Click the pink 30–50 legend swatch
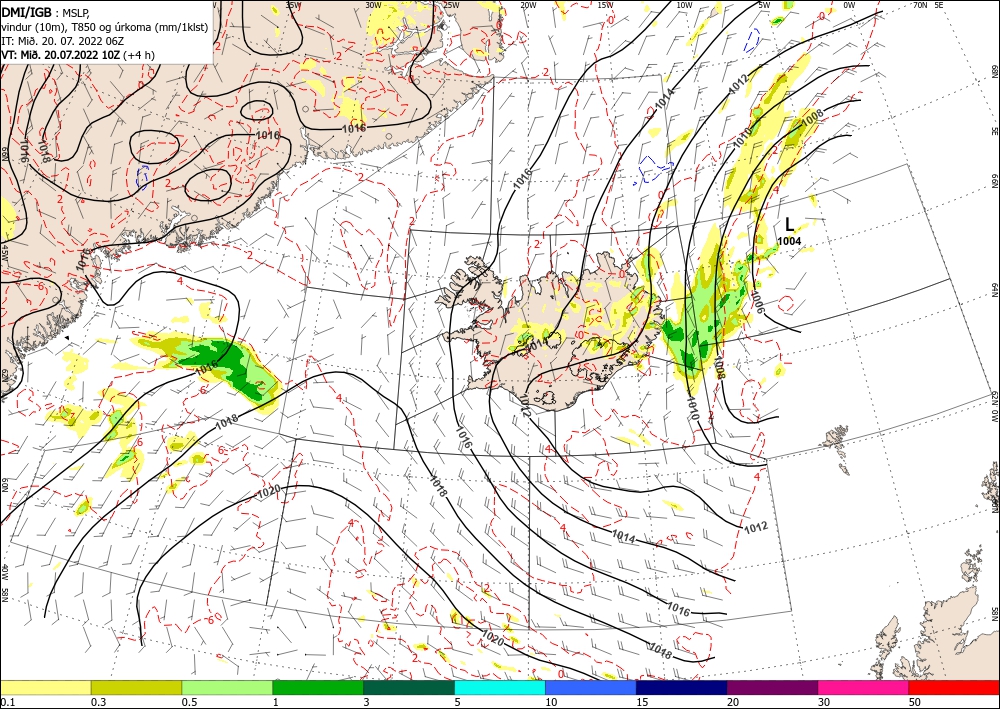The image size is (1000, 709). [x=864, y=687]
